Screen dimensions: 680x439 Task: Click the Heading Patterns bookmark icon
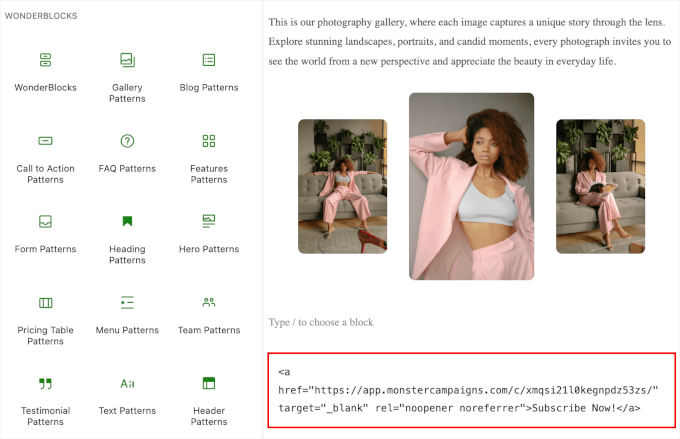[127, 221]
